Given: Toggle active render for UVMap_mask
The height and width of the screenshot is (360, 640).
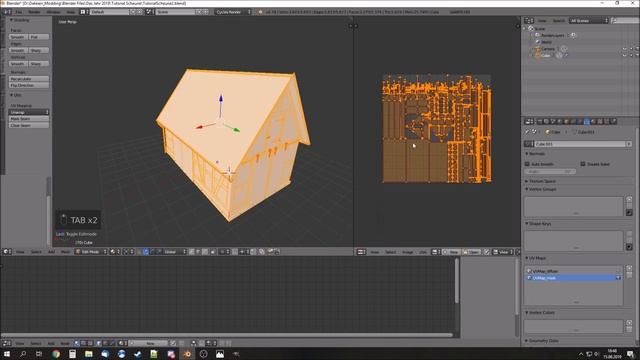Looking at the screenshot, I should pos(618,278).
